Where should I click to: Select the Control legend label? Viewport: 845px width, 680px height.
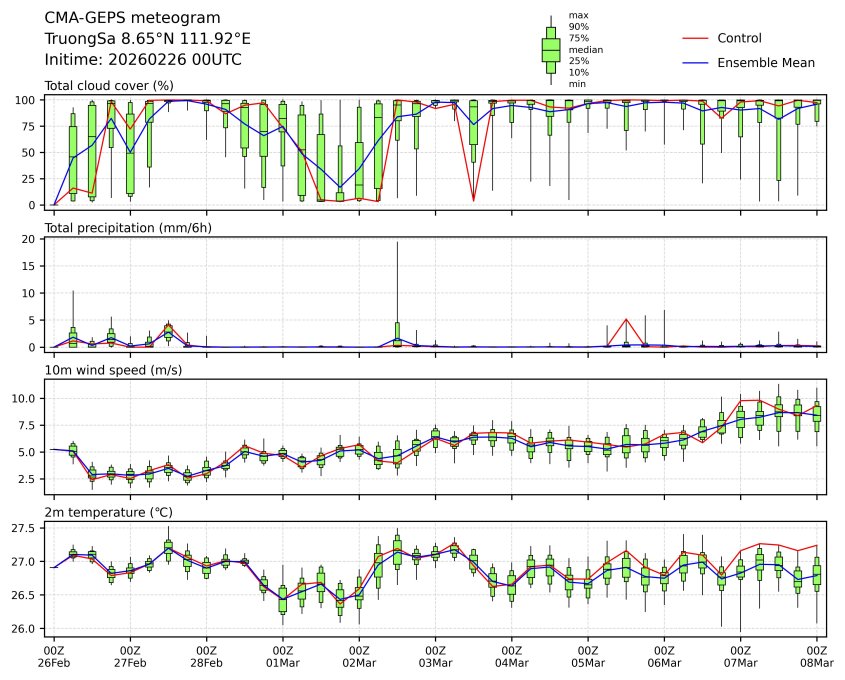pos(739,39)
